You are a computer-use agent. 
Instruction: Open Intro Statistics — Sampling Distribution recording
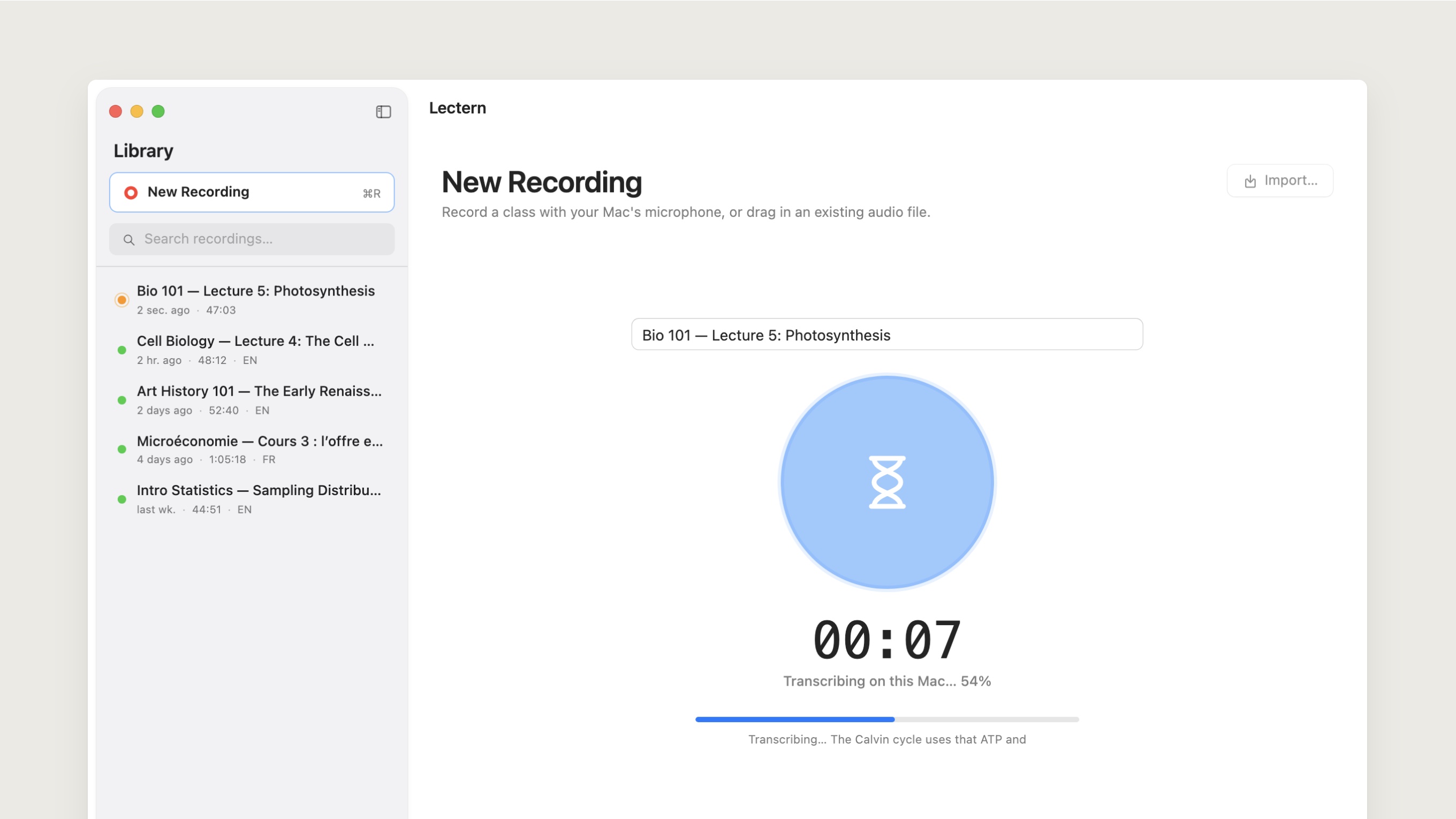252,499
